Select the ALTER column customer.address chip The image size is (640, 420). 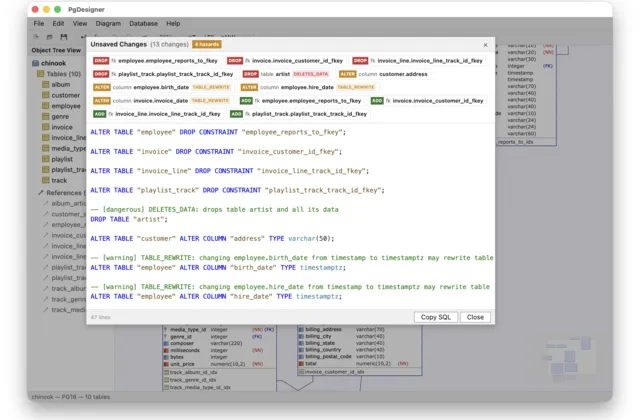pyautogui.click(x=384, y=74)
